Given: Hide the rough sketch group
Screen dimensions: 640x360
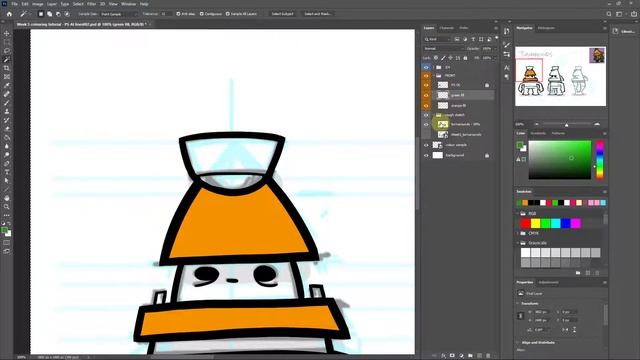Looking at the screenshot, I should 426,115.
